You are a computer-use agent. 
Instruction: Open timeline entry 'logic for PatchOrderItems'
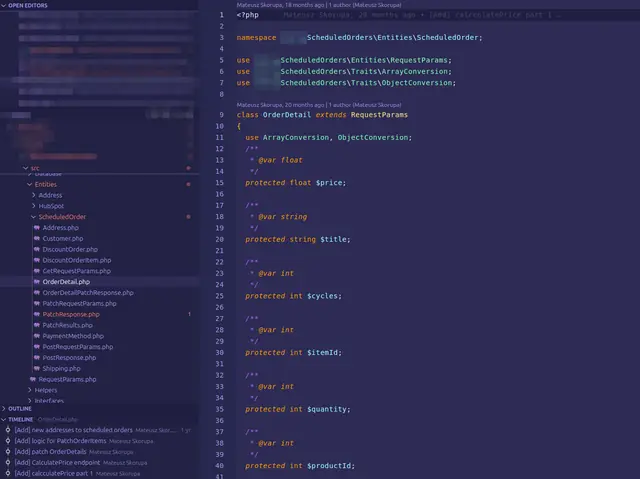tap(60, 441)
